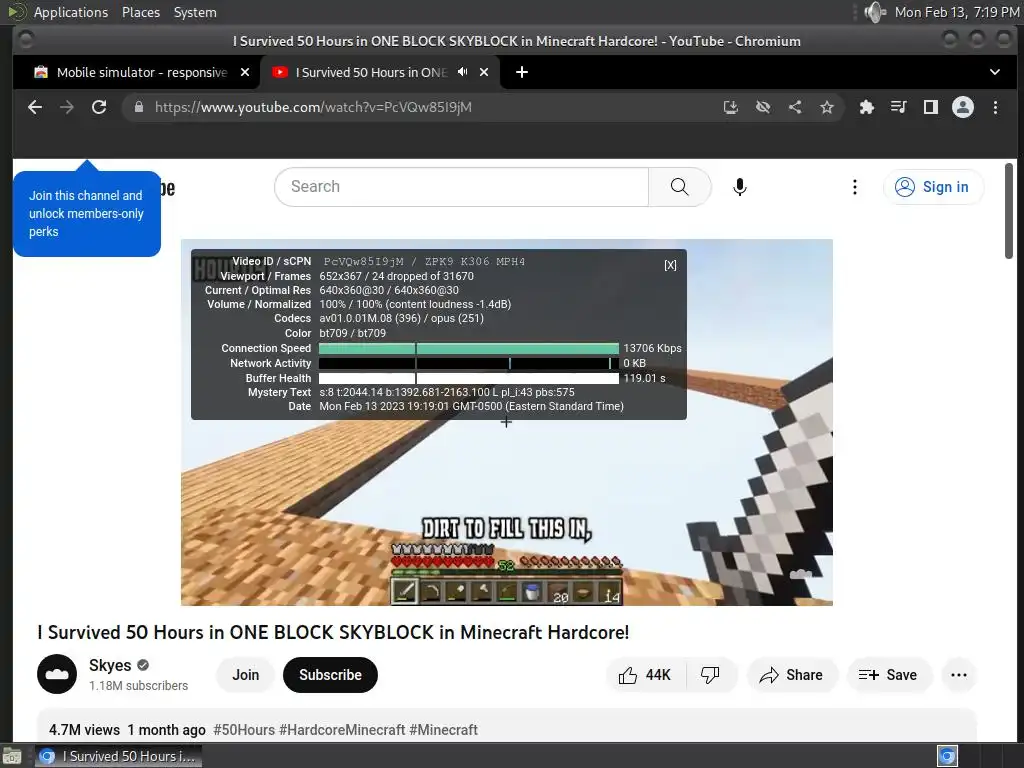This screenshot has width=1024, height=768.
Task: Save video to a playlist
Action: point(888,675)
